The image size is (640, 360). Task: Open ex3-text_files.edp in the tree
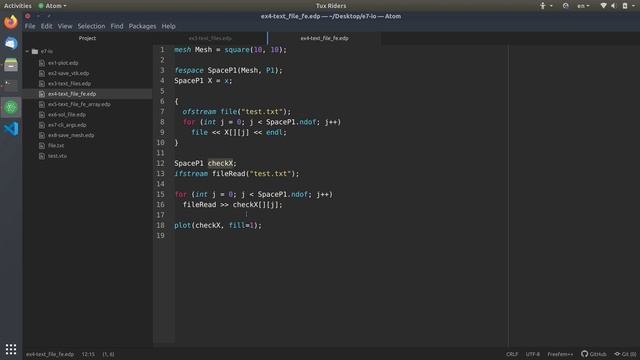[69, 84]
